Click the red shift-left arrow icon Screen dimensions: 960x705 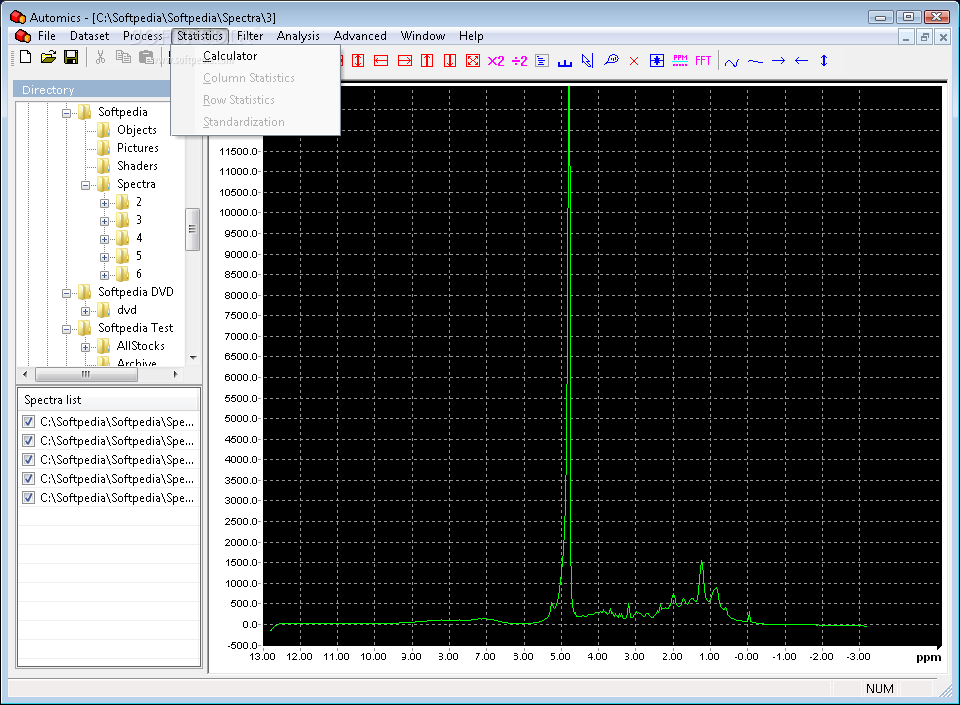pos(381,61)
